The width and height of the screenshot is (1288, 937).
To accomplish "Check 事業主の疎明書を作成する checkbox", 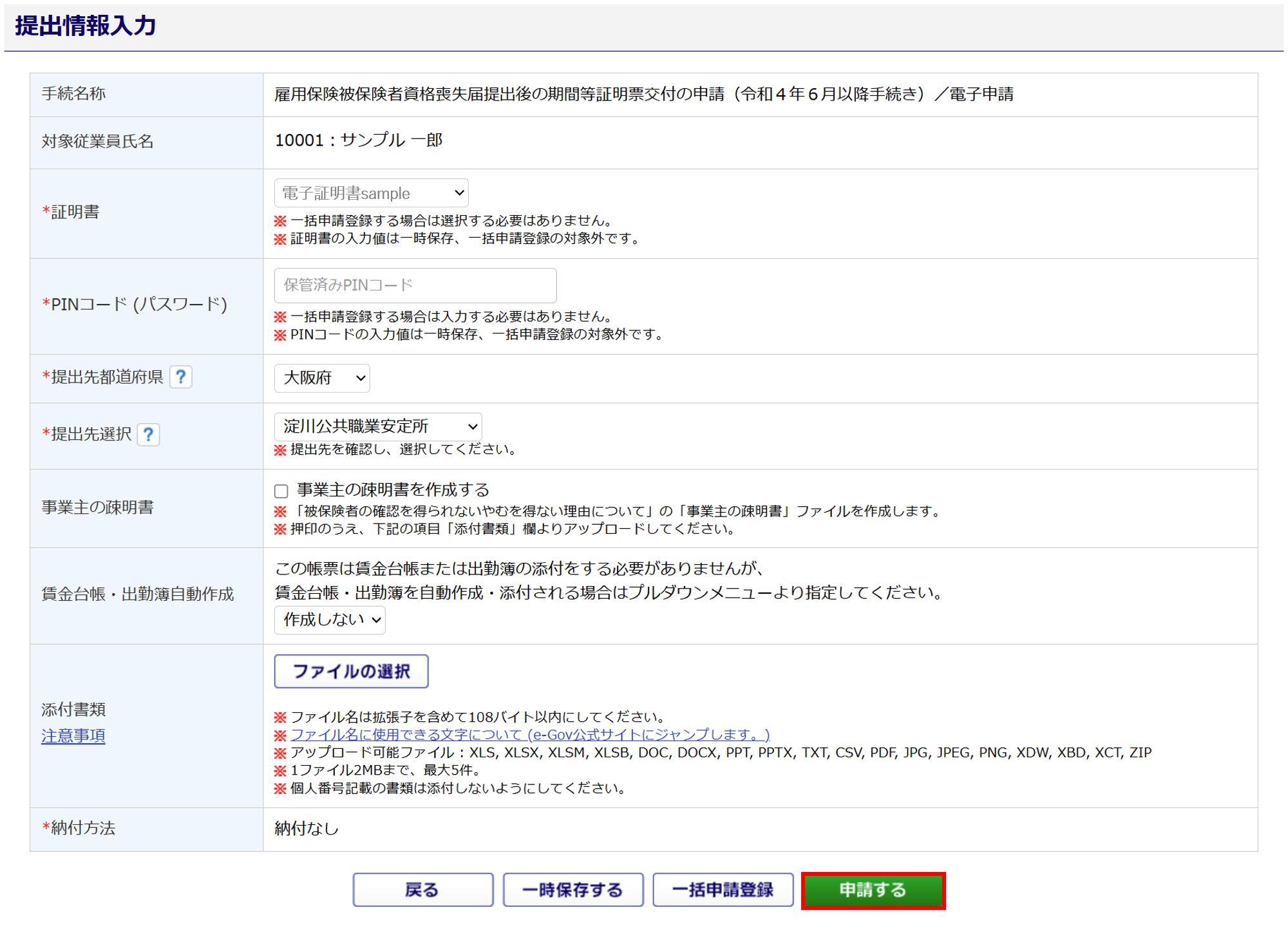I will tap(281, 491).
